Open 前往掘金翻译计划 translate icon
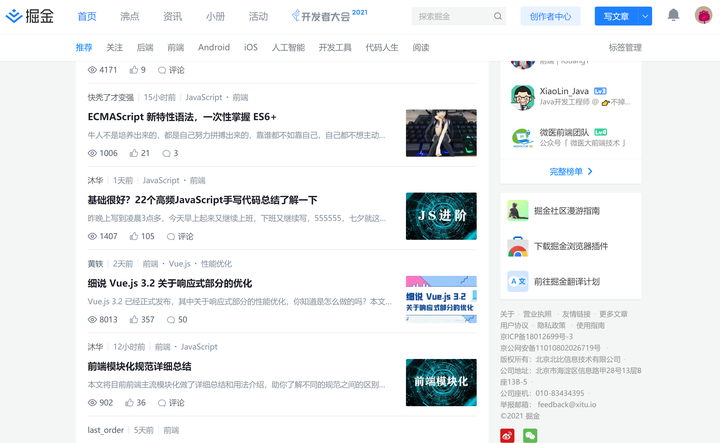 pyautogui.click(x=518, y=281)
